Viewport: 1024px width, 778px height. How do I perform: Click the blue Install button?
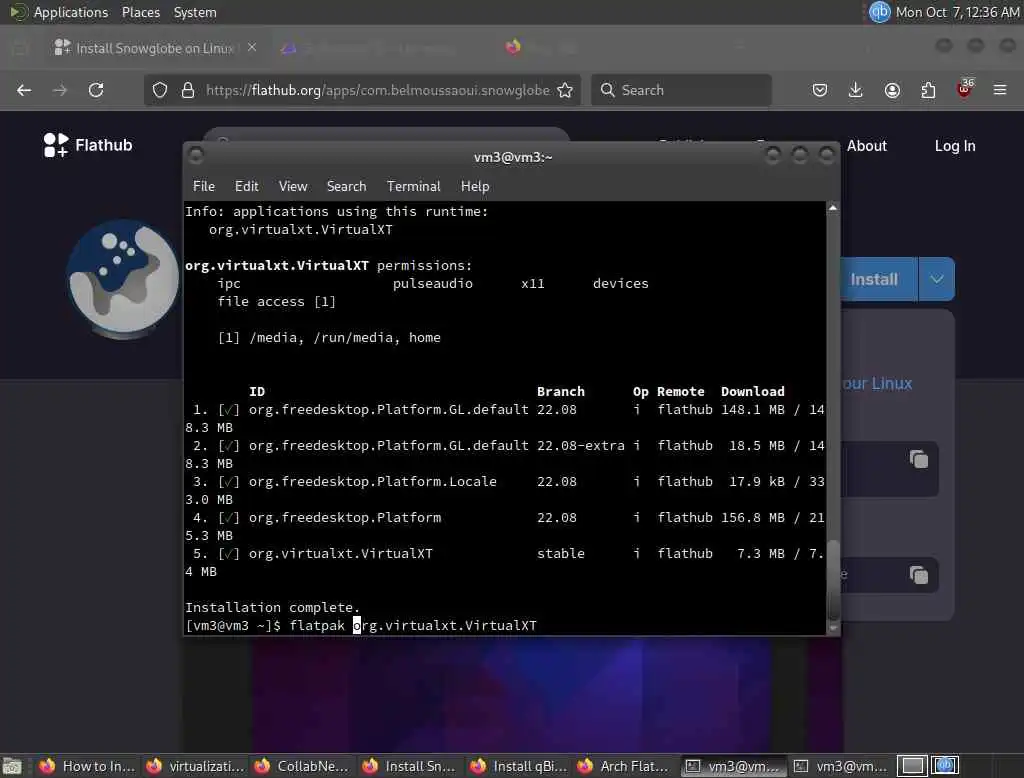(x=874, y=279)
